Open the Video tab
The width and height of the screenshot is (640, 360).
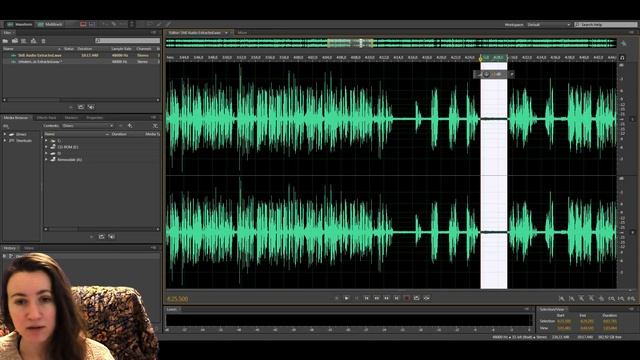click(29, 248)
